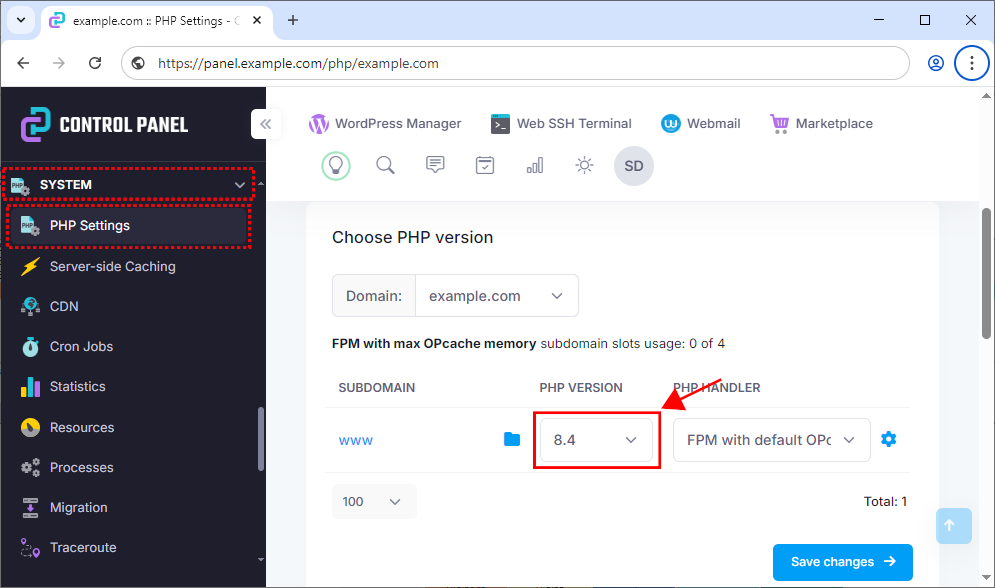Sort by SUBDOMAIN column header
Screen dimensions: 995x588
[x=376, y=388]
